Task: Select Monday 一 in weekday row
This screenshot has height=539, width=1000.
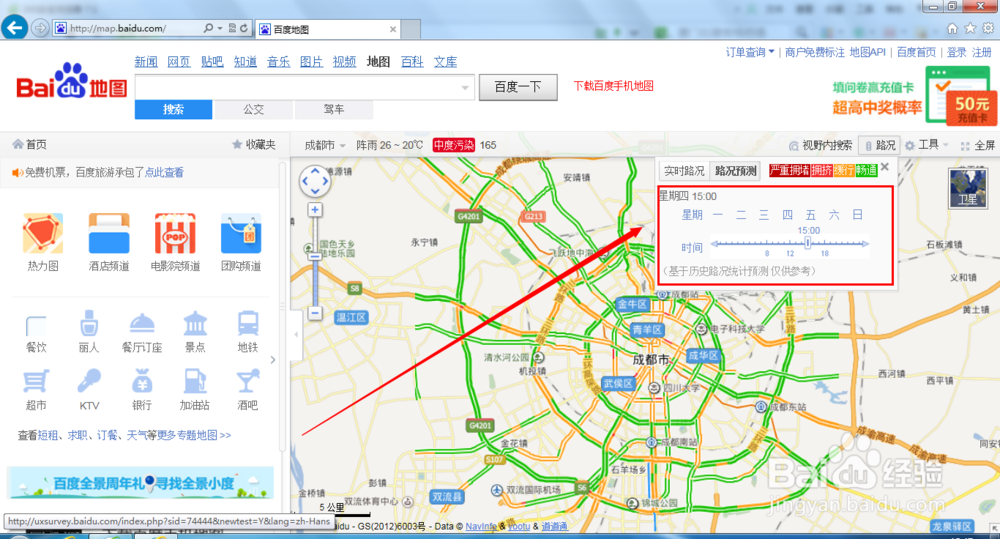Action: tap(718, 215)
